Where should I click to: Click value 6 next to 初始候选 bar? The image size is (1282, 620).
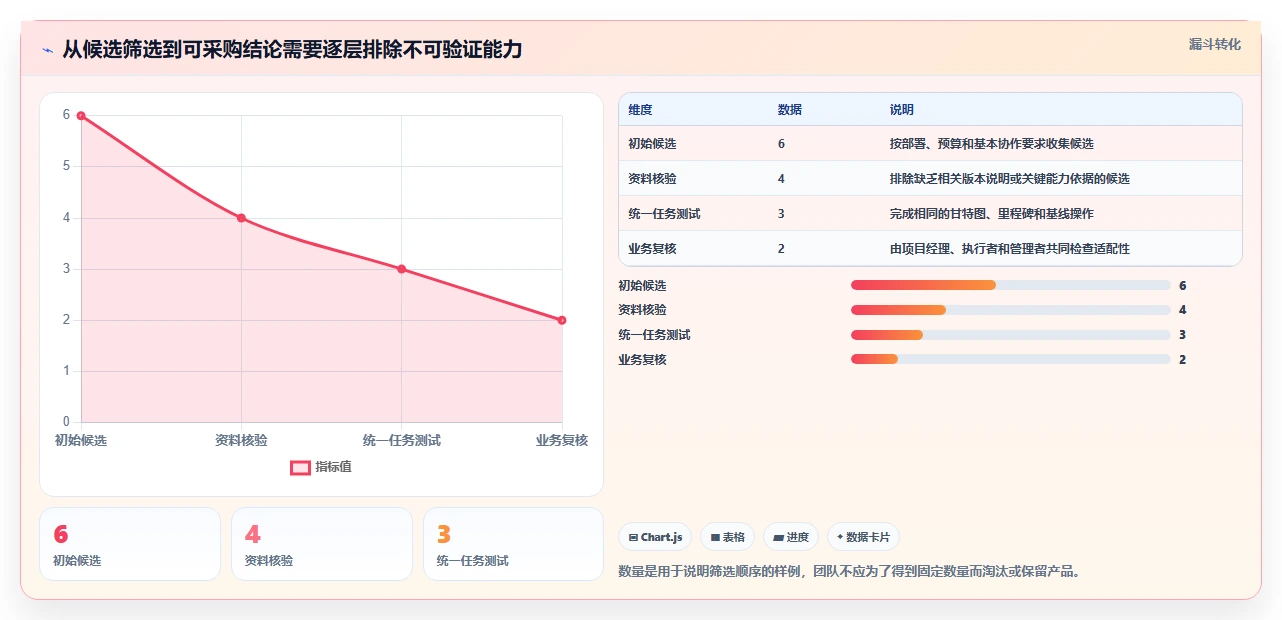click(x=1183, y=286)
